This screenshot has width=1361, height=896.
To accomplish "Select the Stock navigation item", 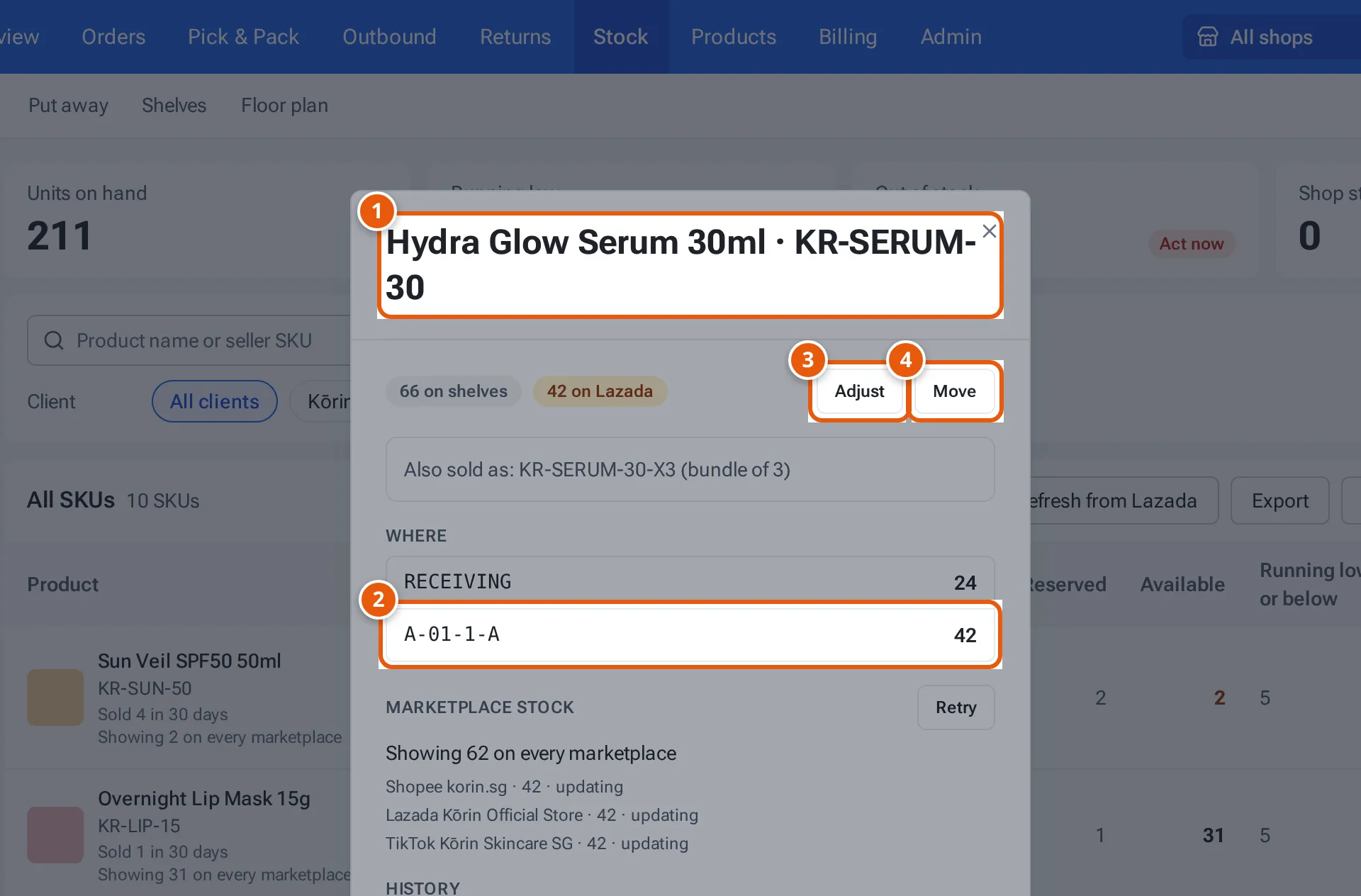I will point(620,37).
